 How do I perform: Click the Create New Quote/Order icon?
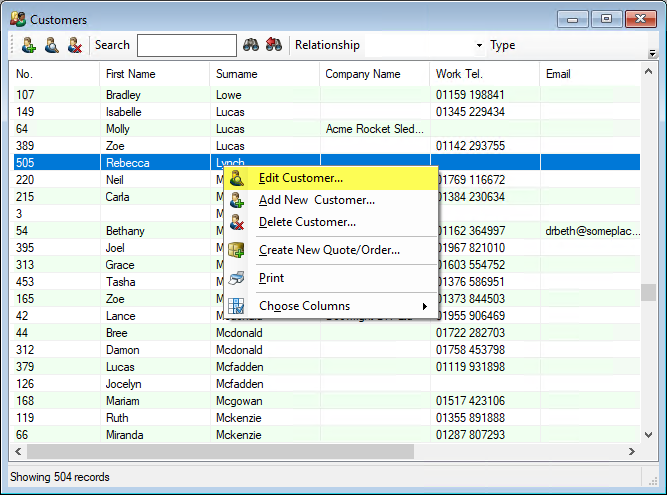pos(236,250)
